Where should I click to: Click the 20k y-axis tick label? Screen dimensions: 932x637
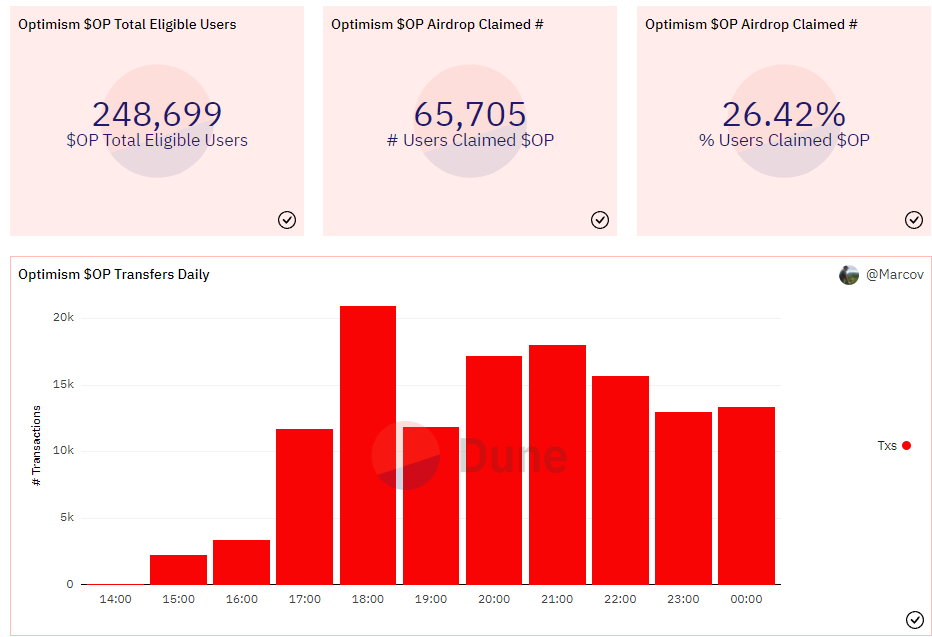64,317
